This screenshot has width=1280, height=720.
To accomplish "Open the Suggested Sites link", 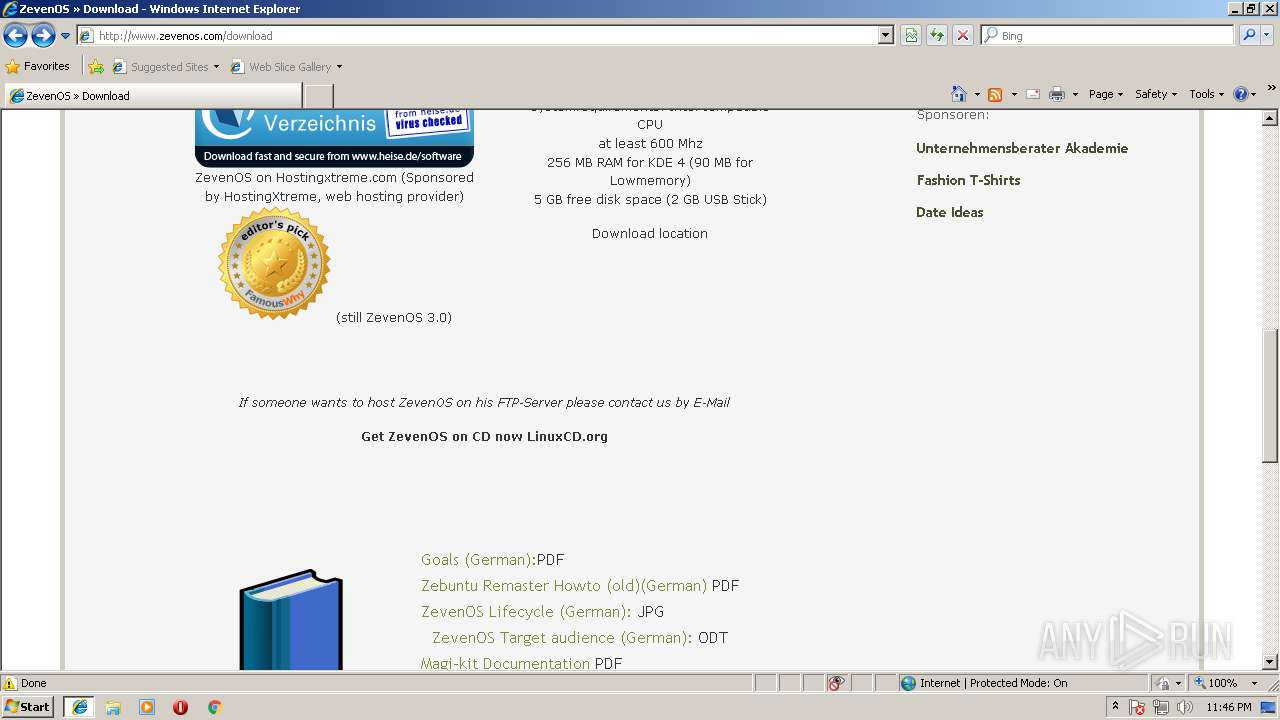I will click(166, 67).
